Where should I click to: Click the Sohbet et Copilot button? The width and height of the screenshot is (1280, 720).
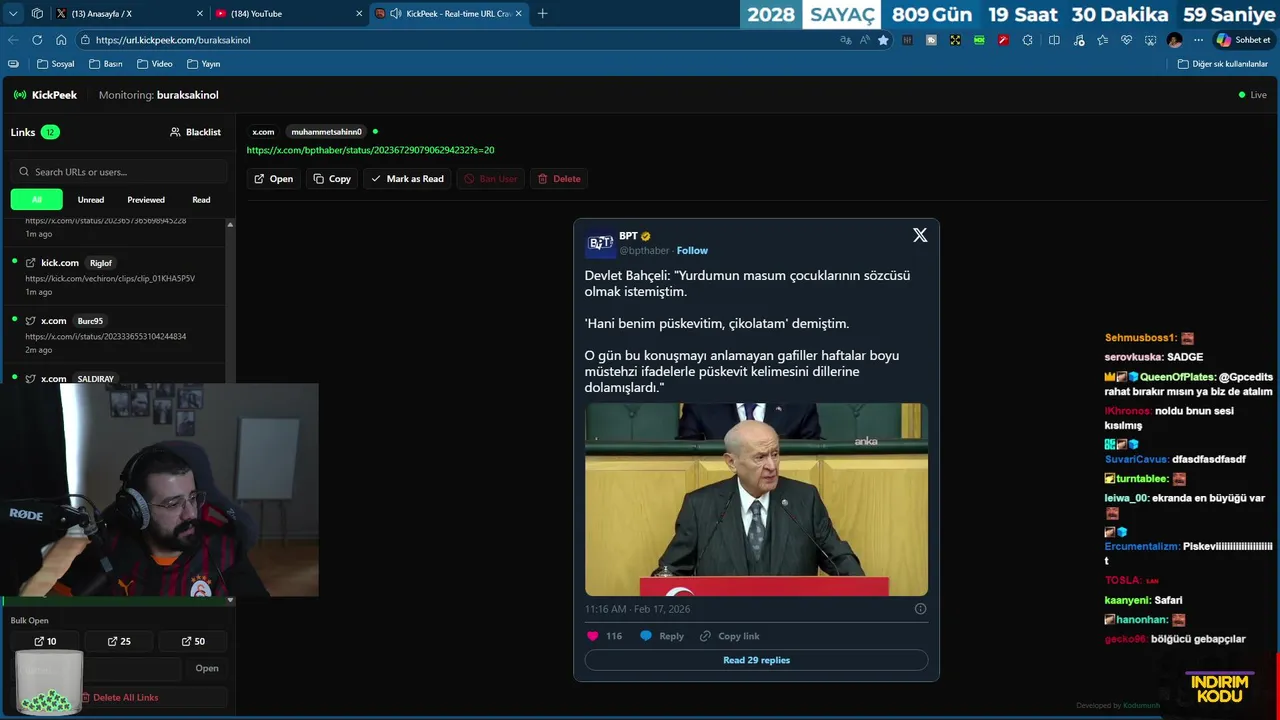[1244, 40]
